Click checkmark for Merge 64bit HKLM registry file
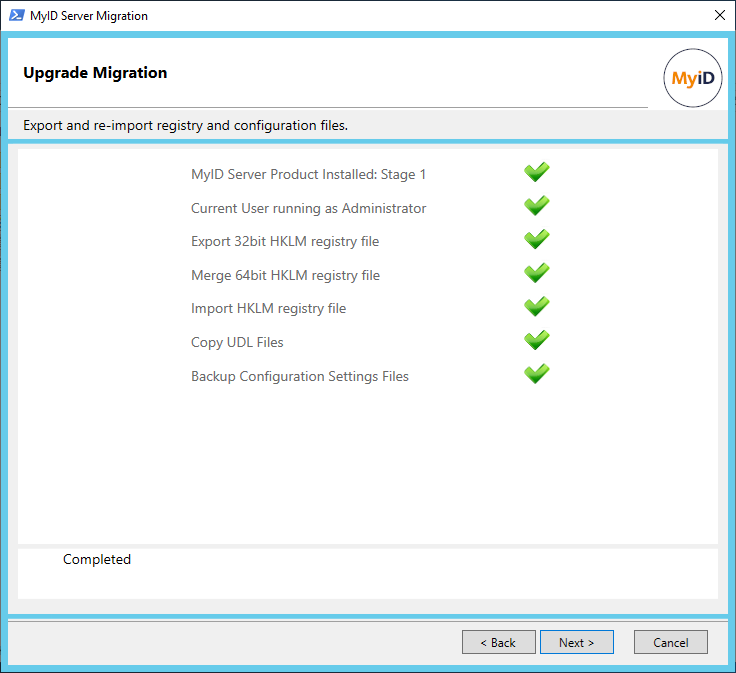The width and height of the screenshot is (736, 673). point(537,273)
